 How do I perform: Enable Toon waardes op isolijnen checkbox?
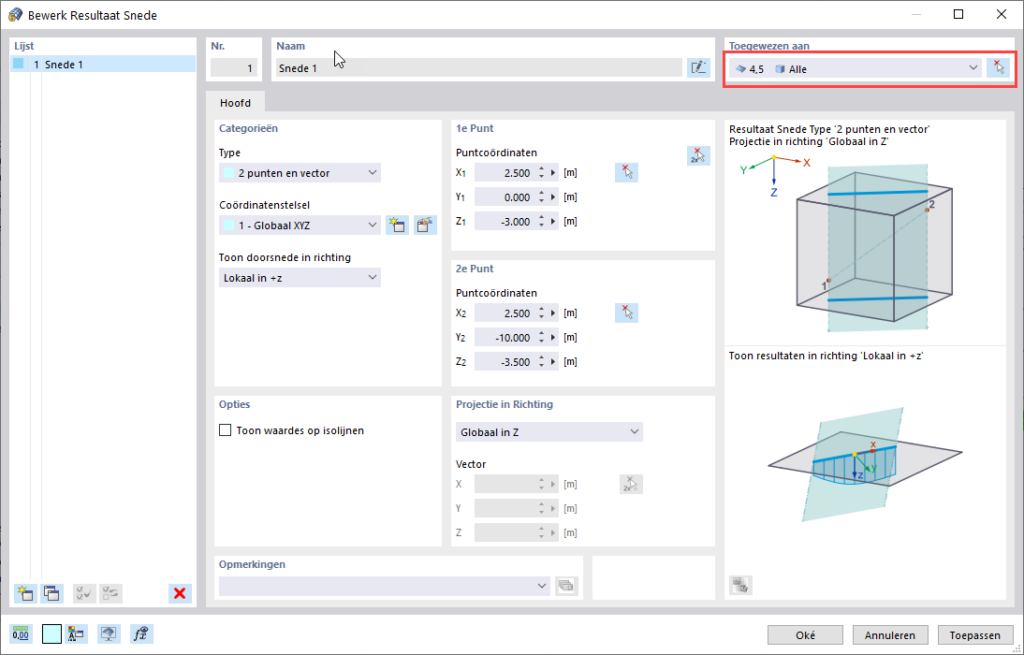click(x=225, y=430)
